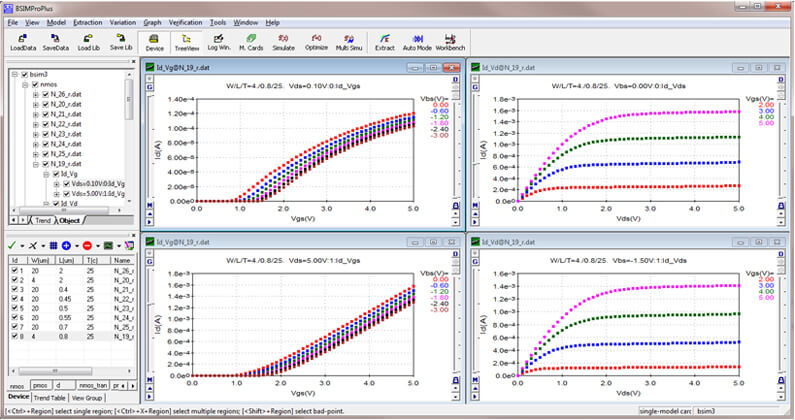
Task: Uncheck N_22_r.dat in the object tree
Action: [46, 124]
